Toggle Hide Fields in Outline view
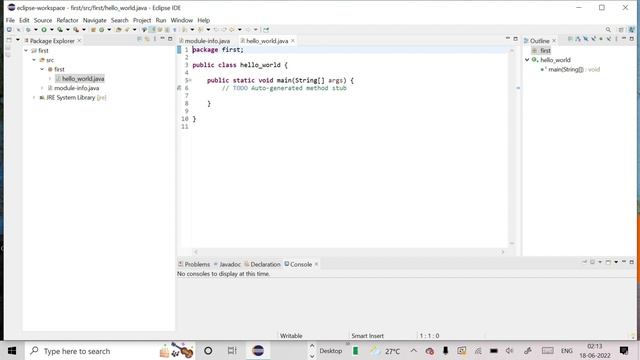Viewport: 640px width, 360px height. coord(585,39)
